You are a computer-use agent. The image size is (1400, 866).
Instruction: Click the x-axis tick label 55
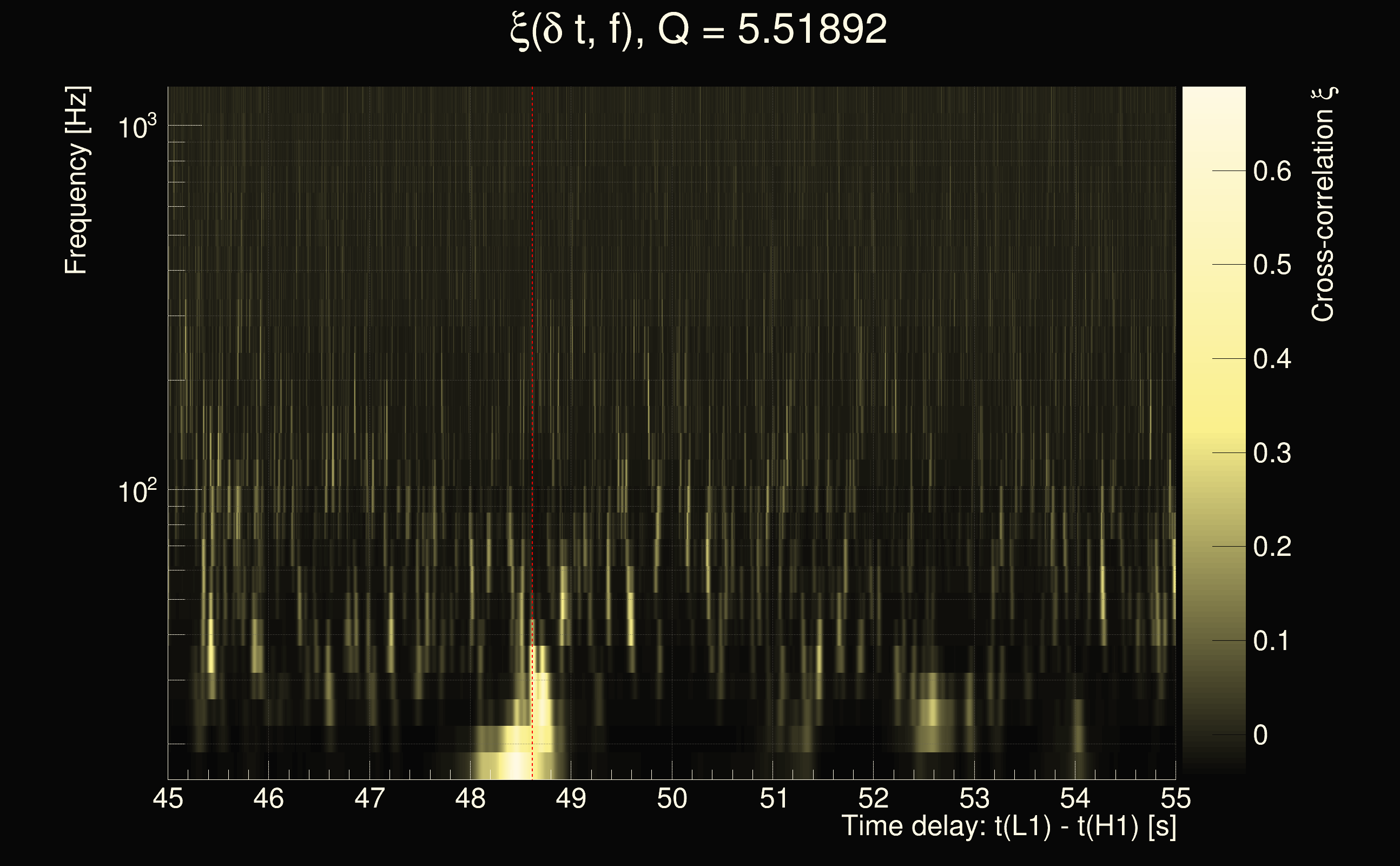[x=1176, y=798]
